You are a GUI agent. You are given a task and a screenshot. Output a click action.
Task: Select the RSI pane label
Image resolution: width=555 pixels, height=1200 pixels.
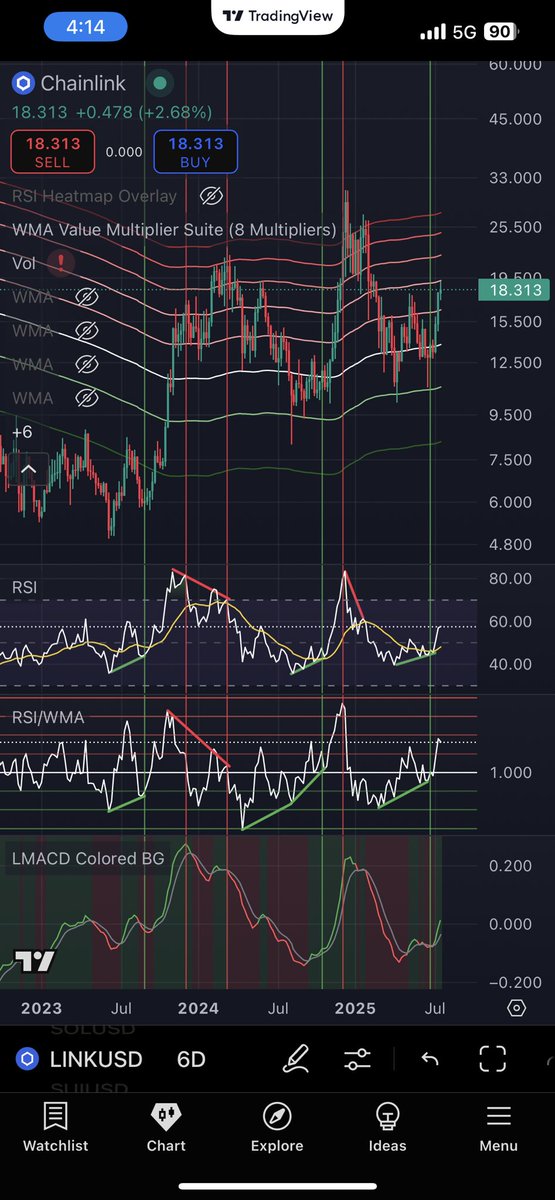pyautogui.click(x=24, y=587)
